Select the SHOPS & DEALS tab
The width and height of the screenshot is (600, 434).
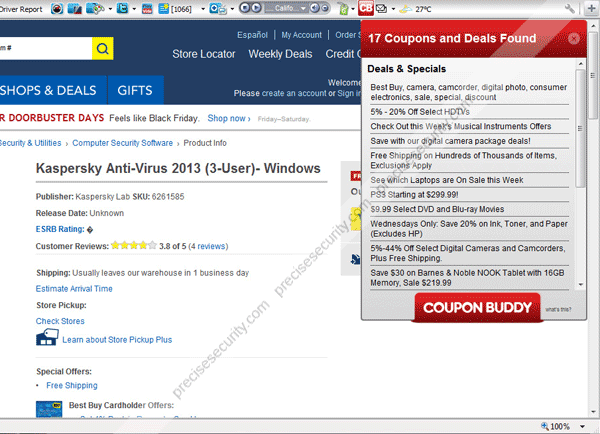coord(53,90)
